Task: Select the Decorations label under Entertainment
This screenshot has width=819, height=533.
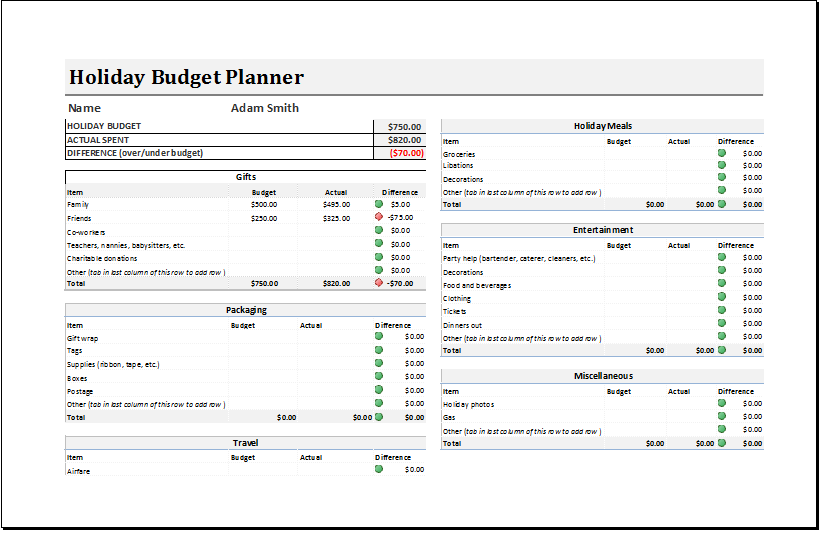Action: (463, 272)
